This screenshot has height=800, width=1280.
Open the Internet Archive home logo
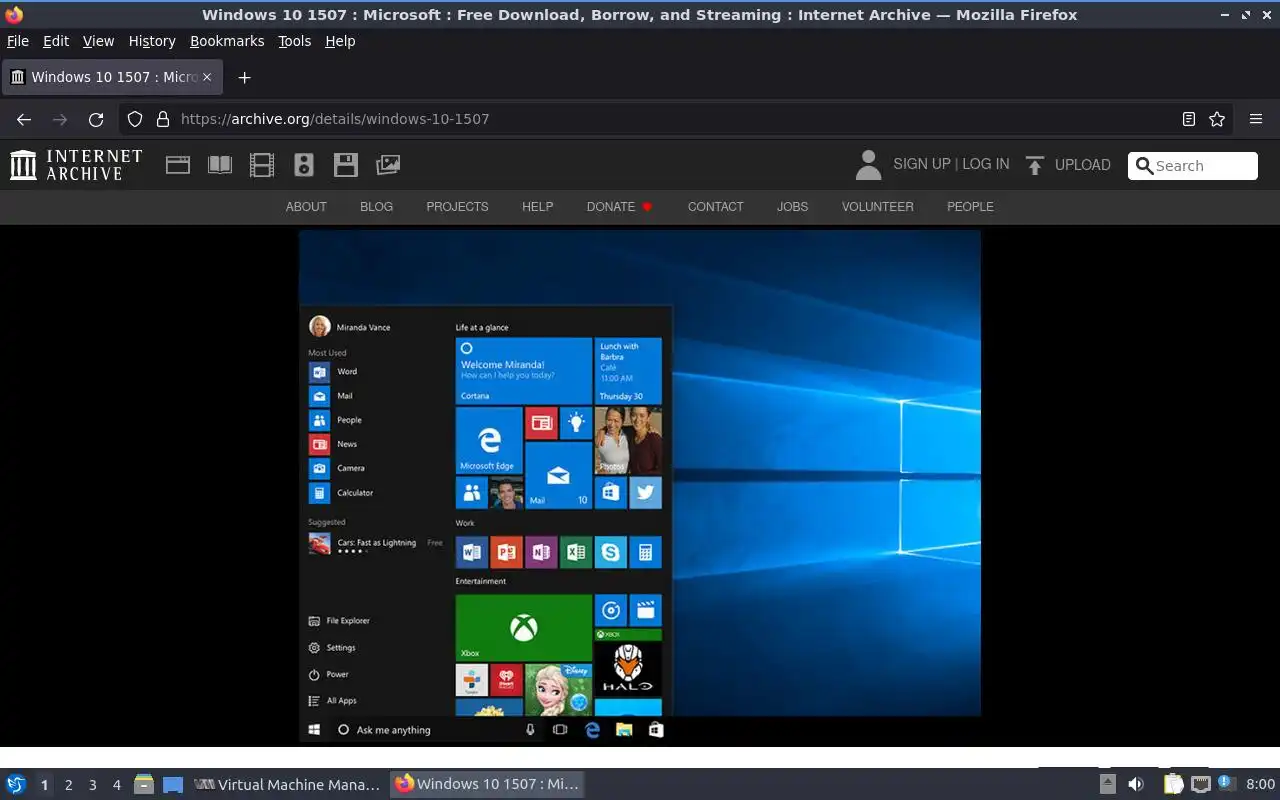[x=76, y=165]
